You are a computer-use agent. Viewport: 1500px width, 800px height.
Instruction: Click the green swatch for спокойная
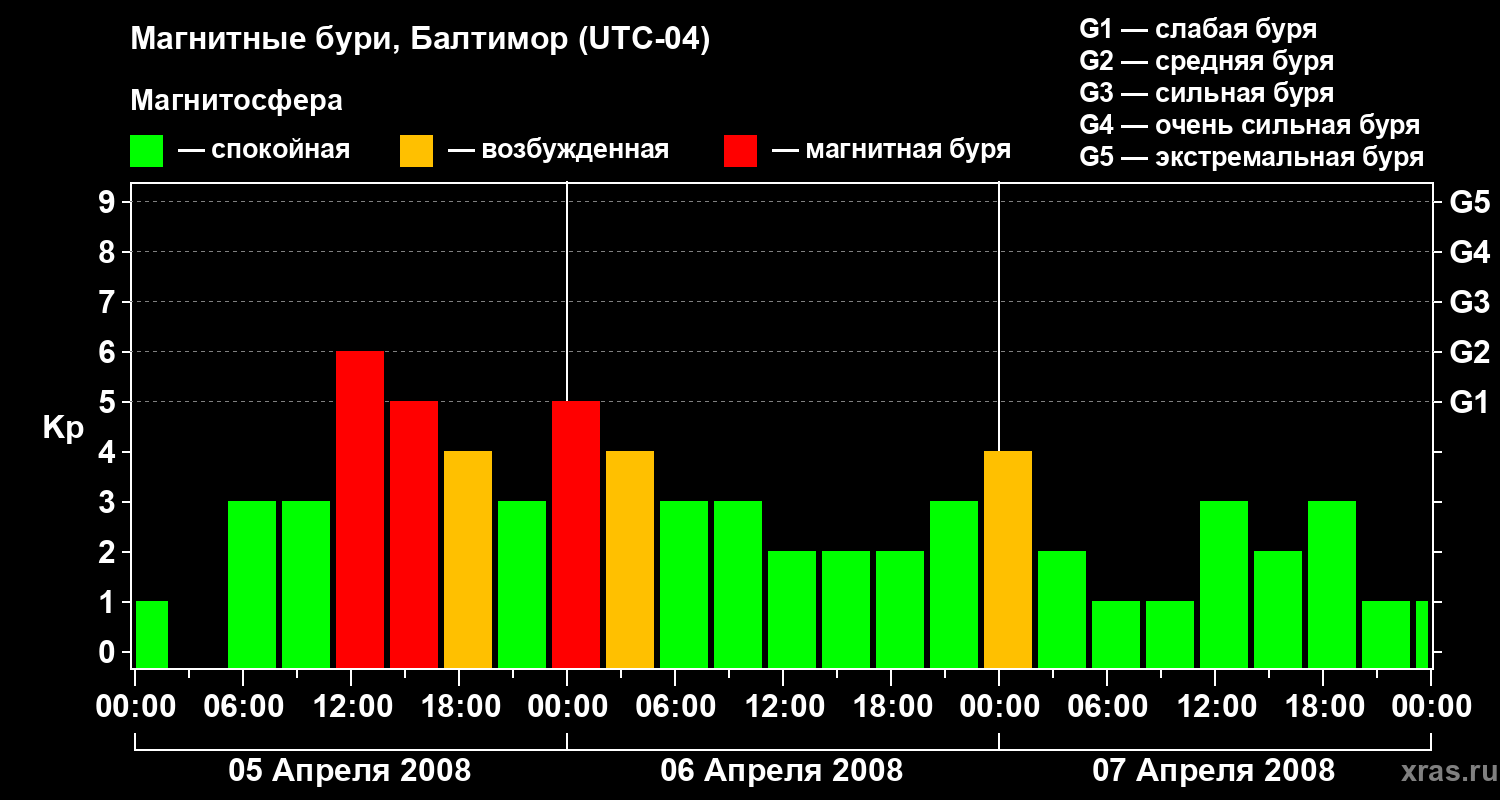(x=147, y=151)
